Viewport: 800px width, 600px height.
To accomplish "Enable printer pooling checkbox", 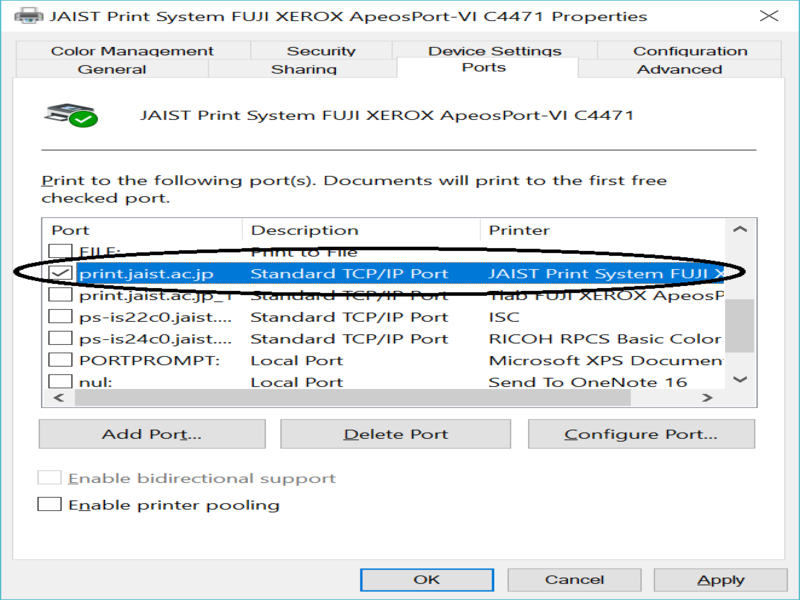I will (49, 505).
